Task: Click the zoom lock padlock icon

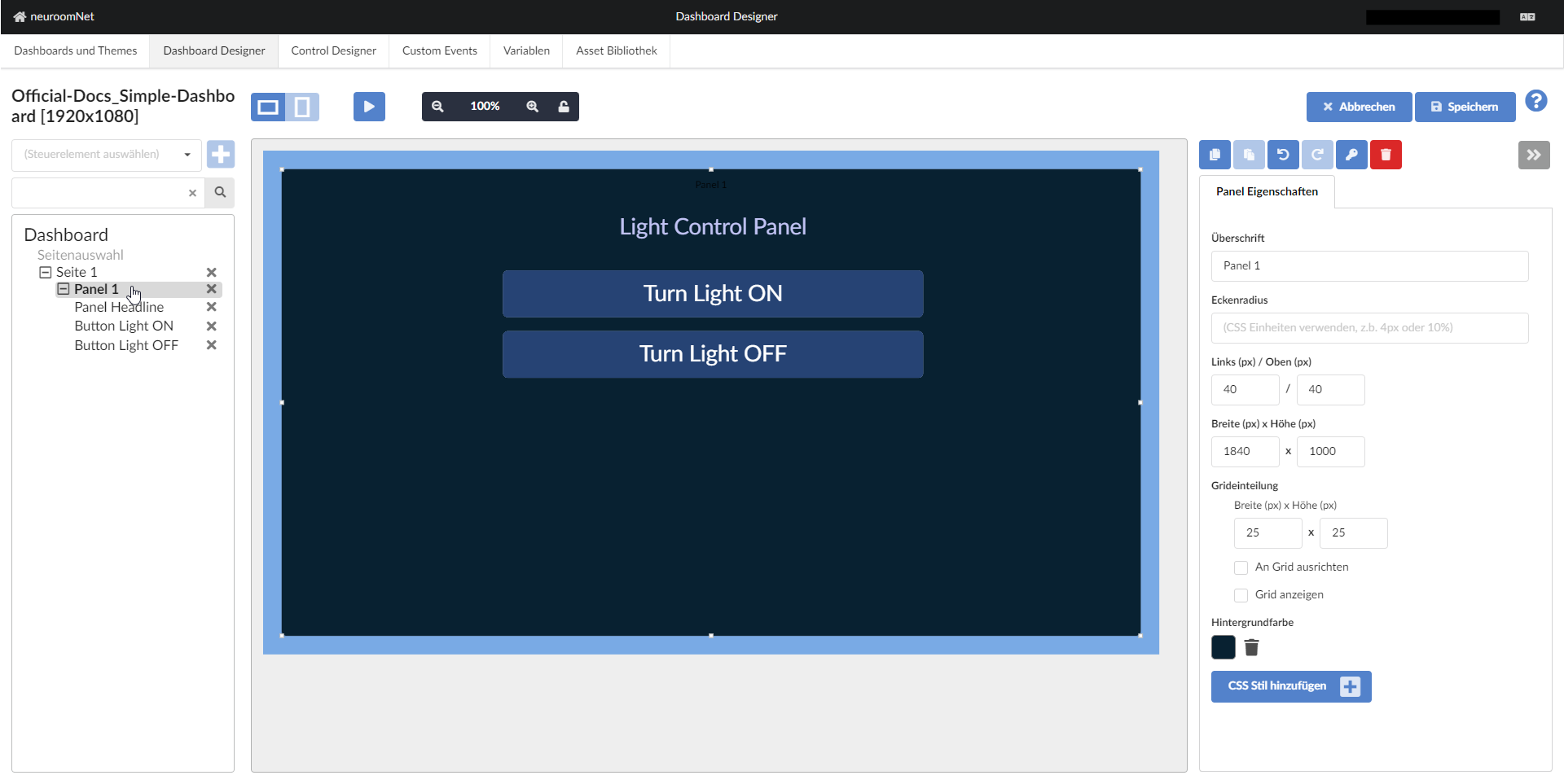Action: coord(565,106)
